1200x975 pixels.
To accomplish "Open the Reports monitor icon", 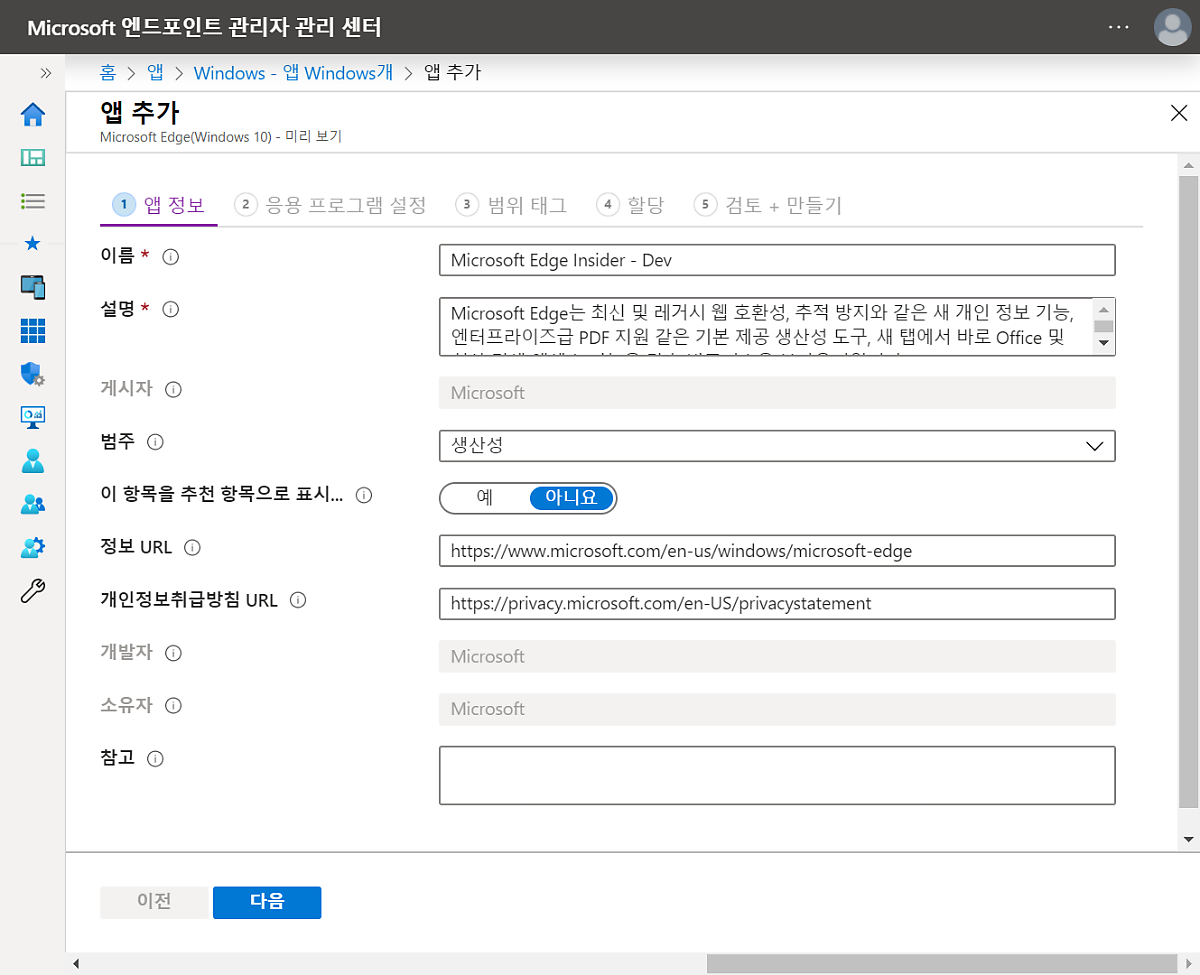I will tap(33, 417).
